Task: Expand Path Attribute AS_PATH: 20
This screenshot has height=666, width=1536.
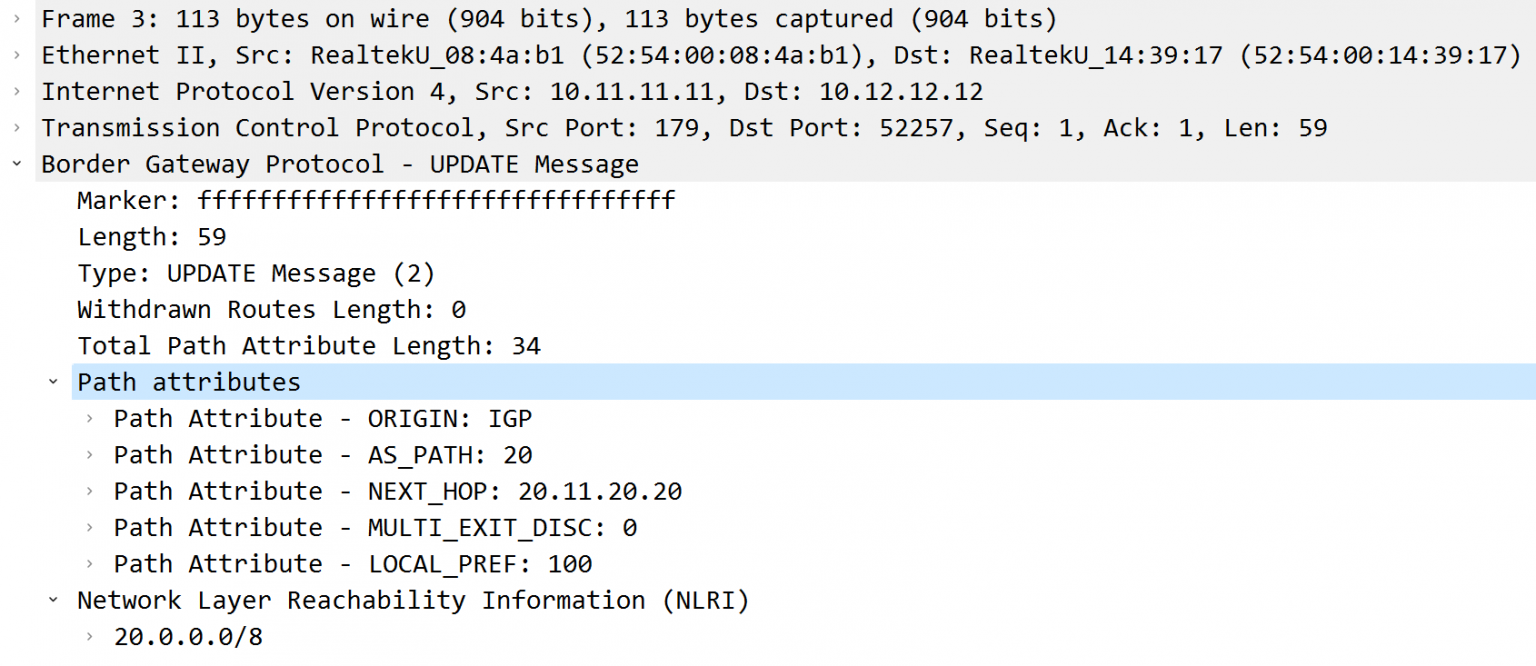Action: click(x=90, y=454)
